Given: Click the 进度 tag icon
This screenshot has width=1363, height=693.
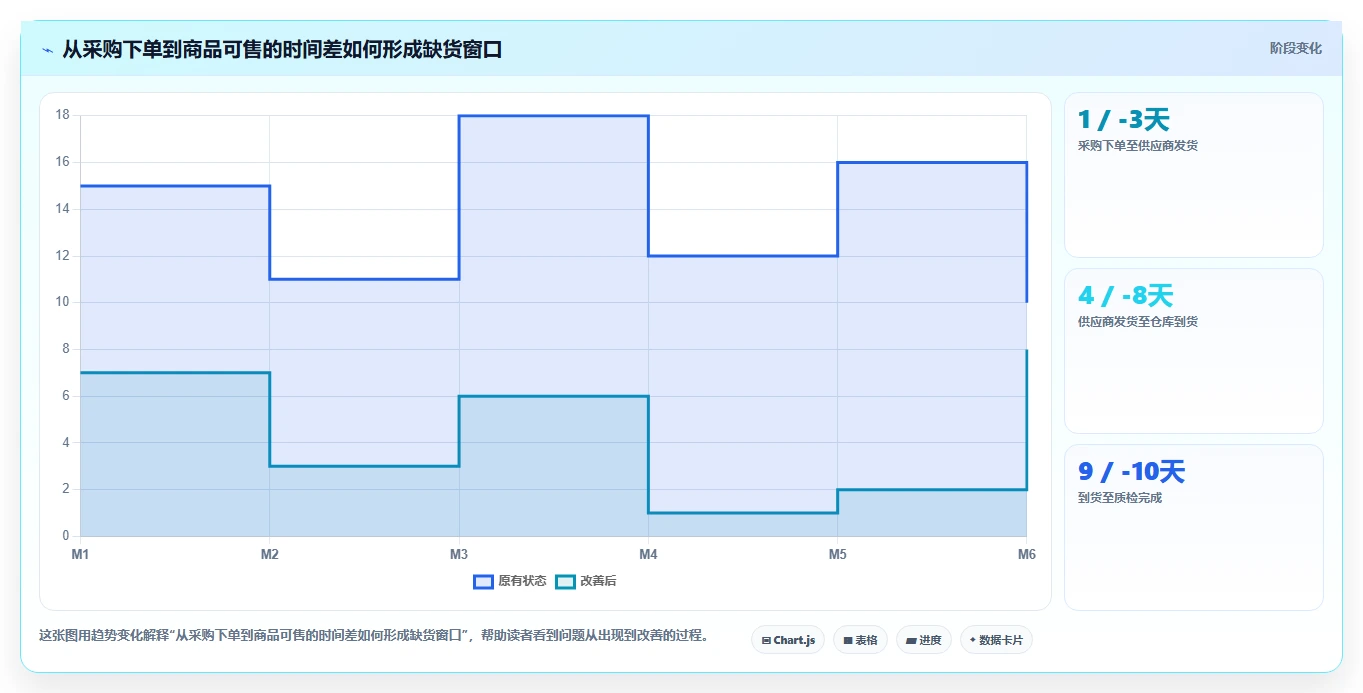Looking at the screenshot, I should point(912,640).
